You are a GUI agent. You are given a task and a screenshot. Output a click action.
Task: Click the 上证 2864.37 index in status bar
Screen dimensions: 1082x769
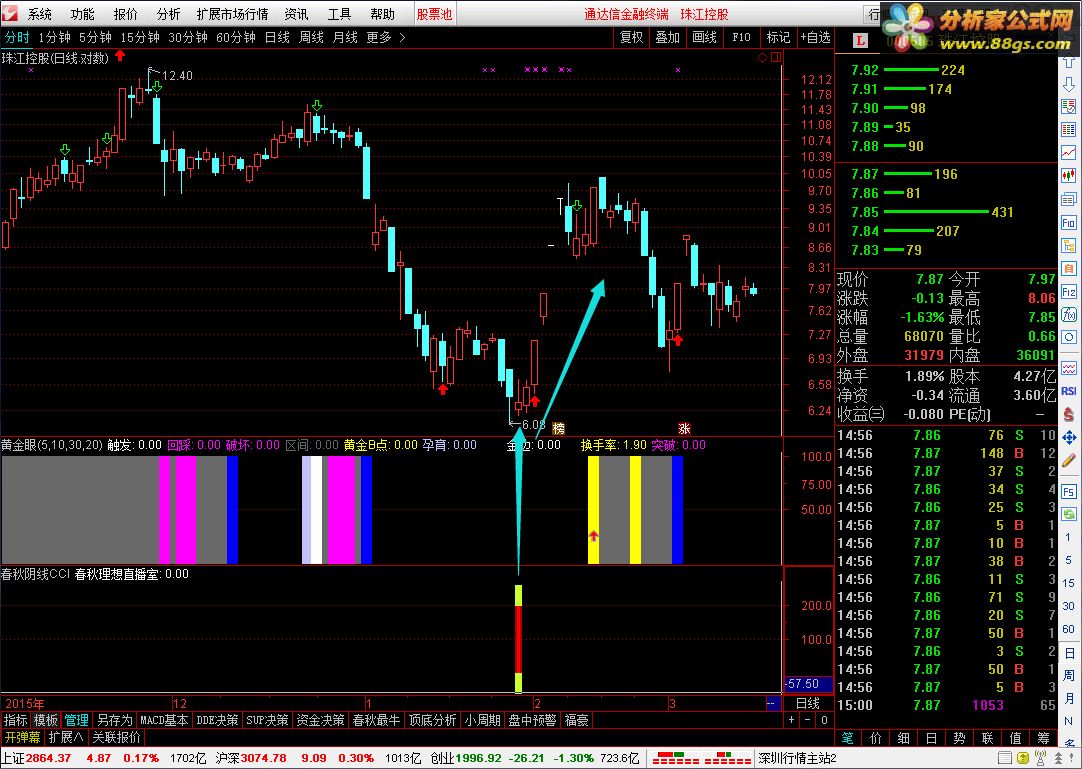point(35,758)
